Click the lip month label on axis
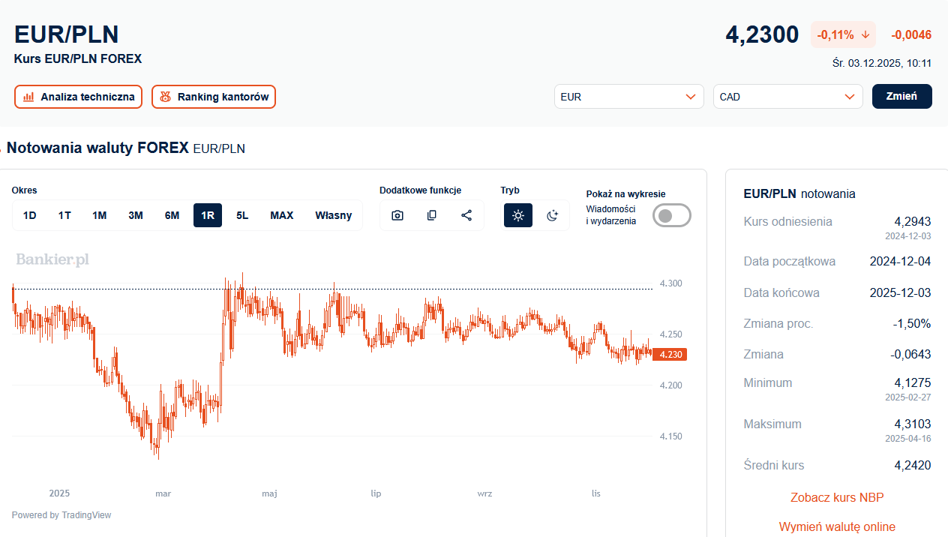 [376, 493]
